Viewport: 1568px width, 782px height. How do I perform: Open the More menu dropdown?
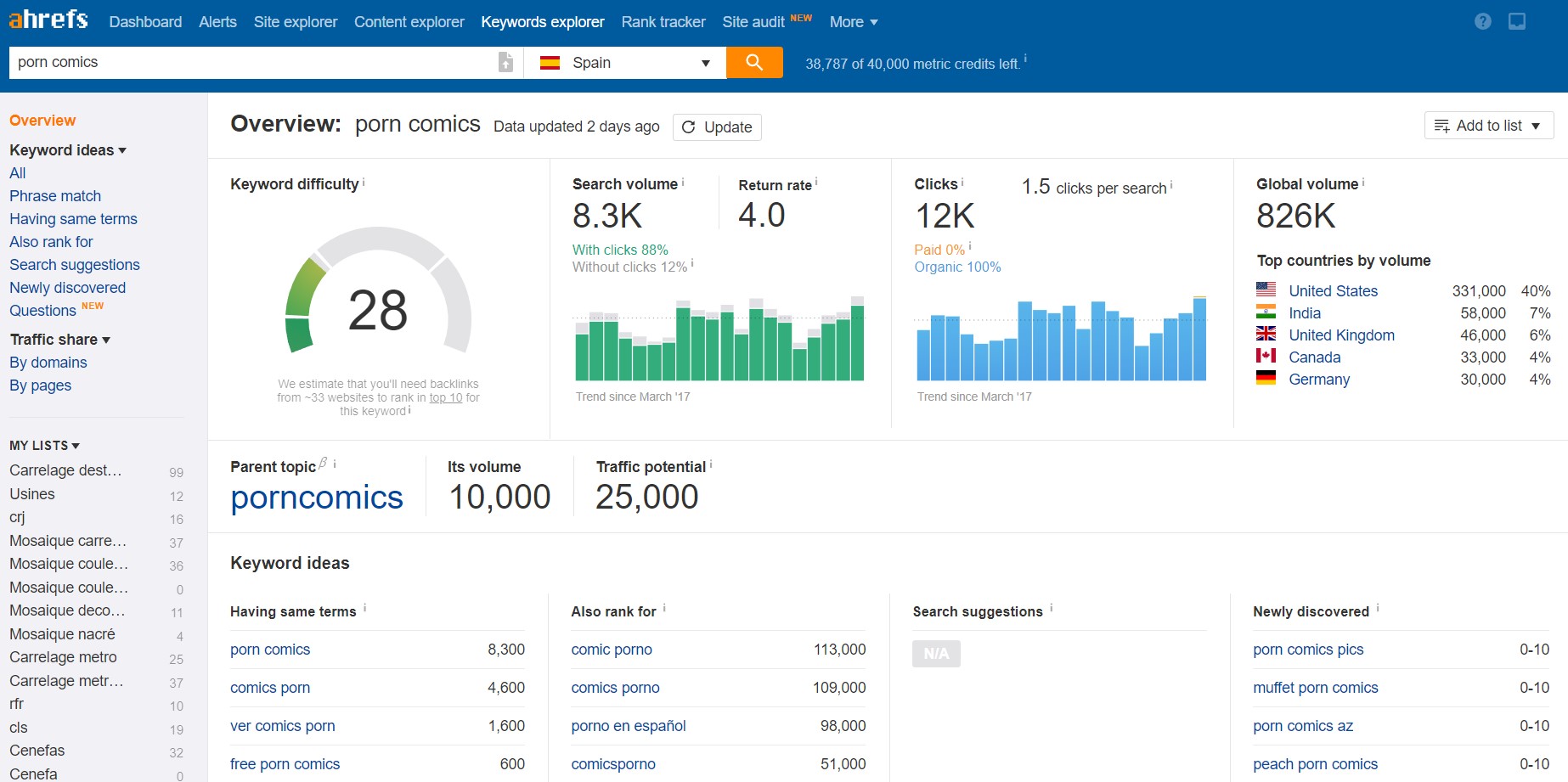click(854, 22)
